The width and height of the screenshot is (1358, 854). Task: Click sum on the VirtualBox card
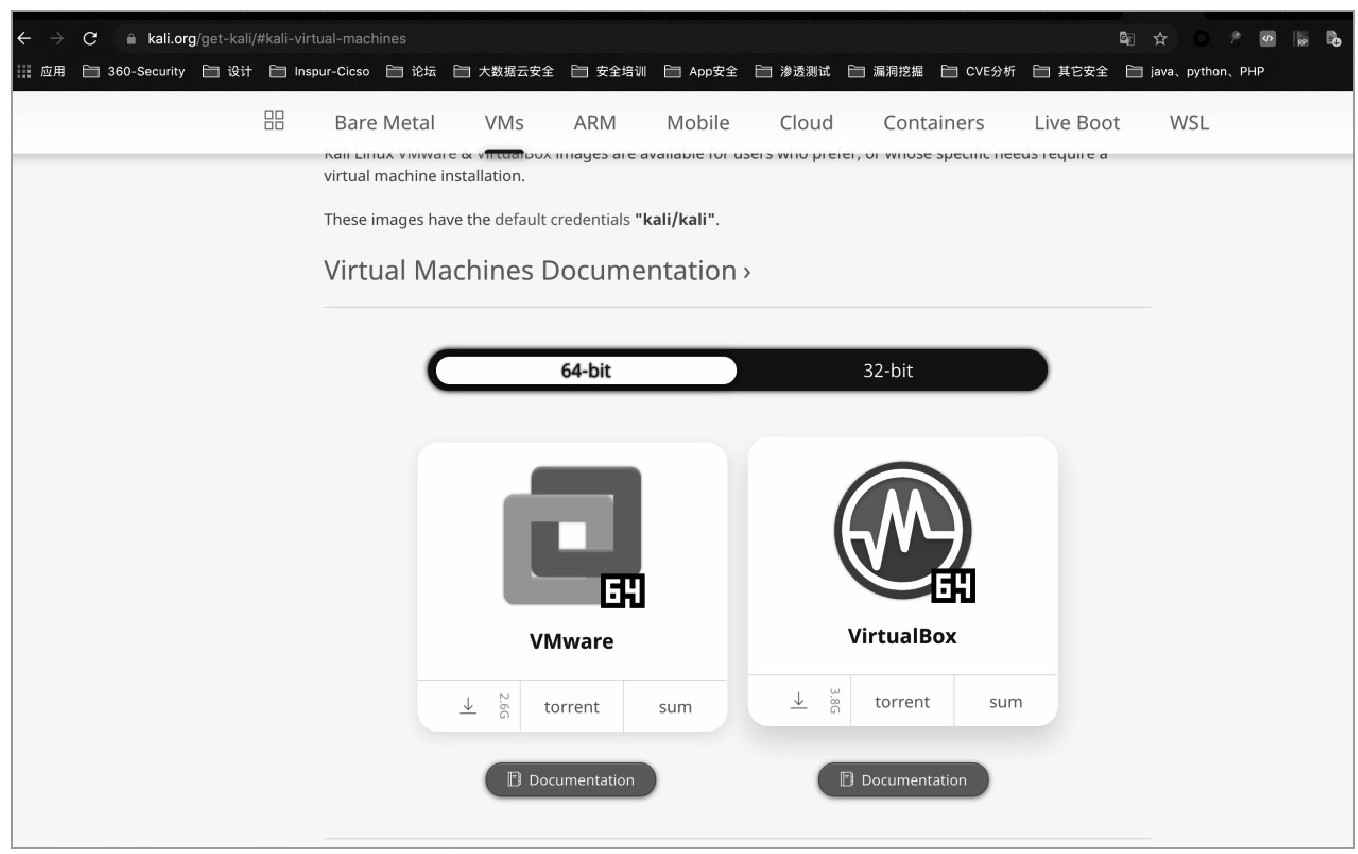coord(1006,702)
